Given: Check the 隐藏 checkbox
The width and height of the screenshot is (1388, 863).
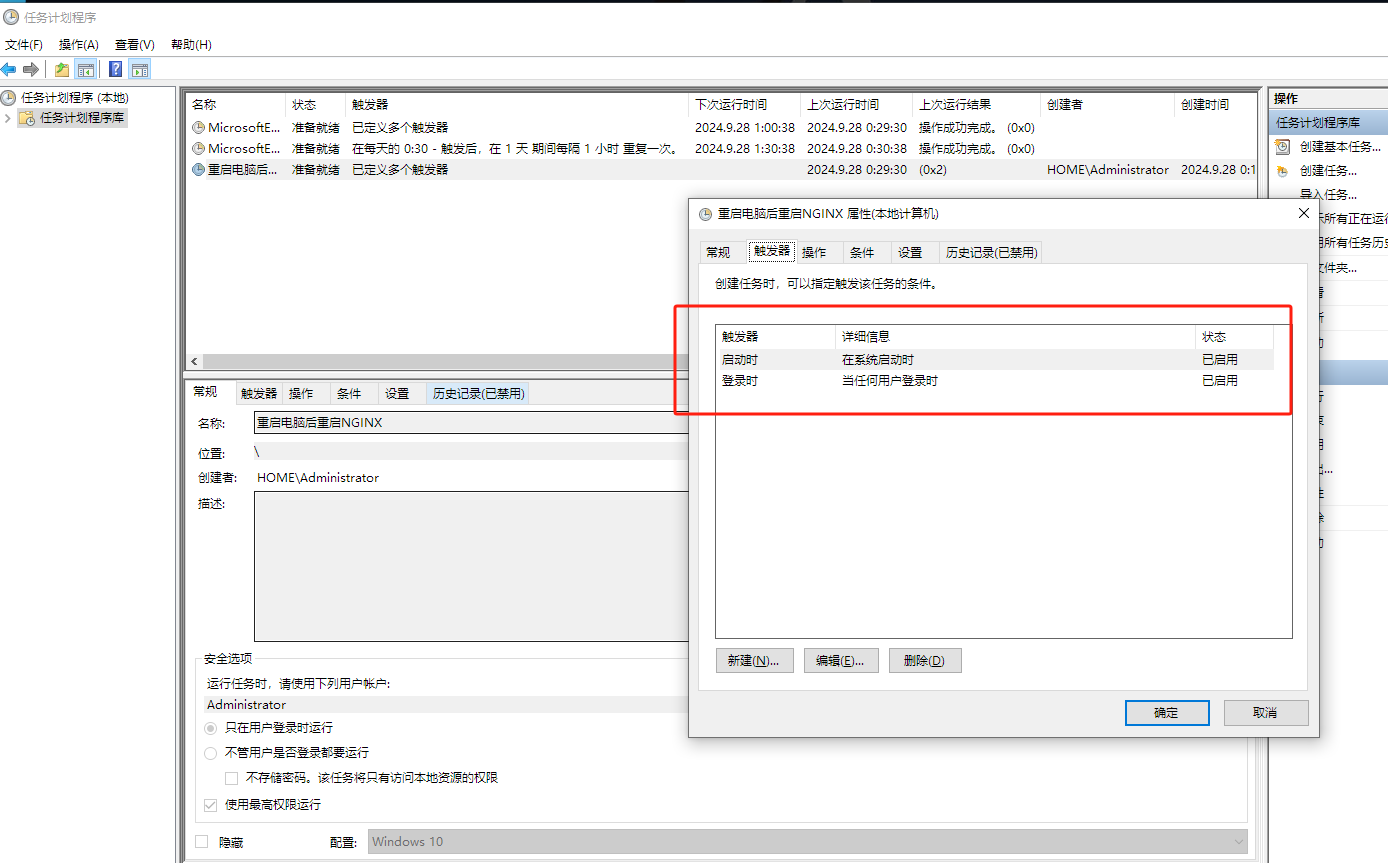Looking at the screenshot, I should [x=202, y=842].
